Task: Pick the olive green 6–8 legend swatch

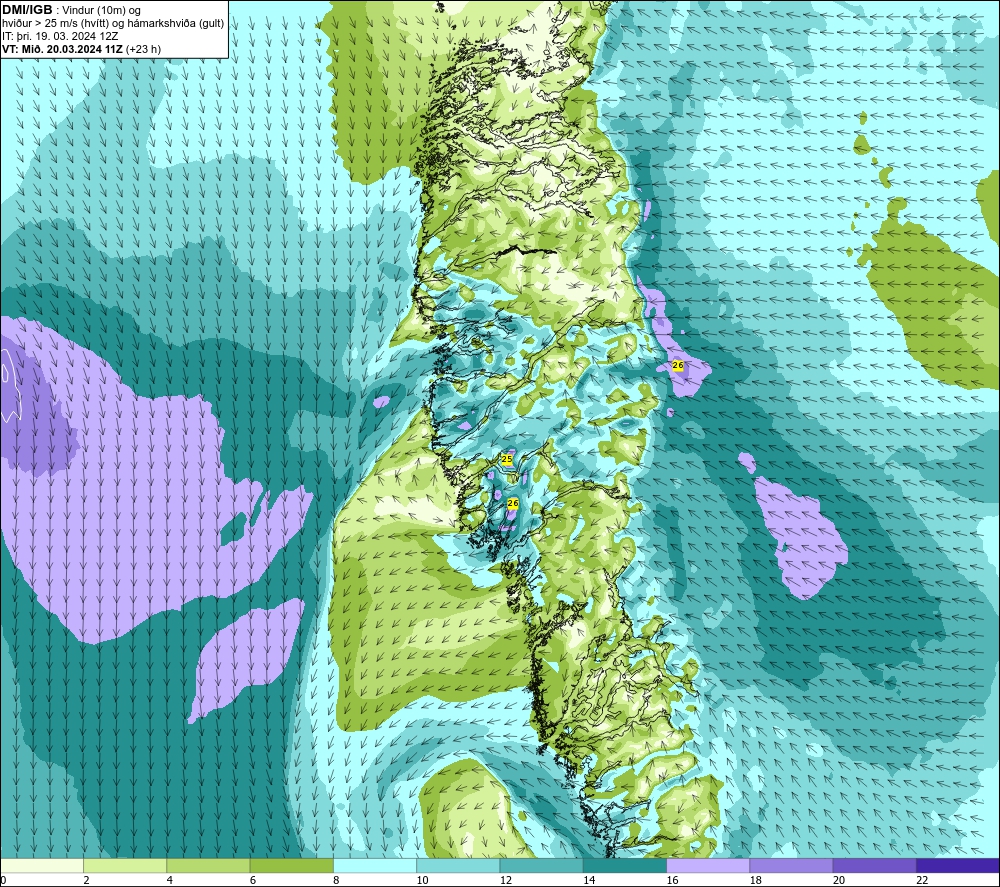Action: click(291, 865)
